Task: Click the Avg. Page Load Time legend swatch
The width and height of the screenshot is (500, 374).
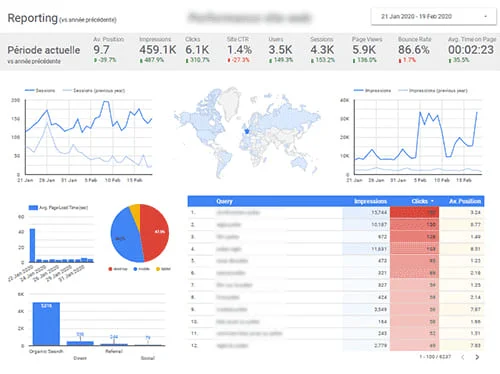Action: [33, 208]
